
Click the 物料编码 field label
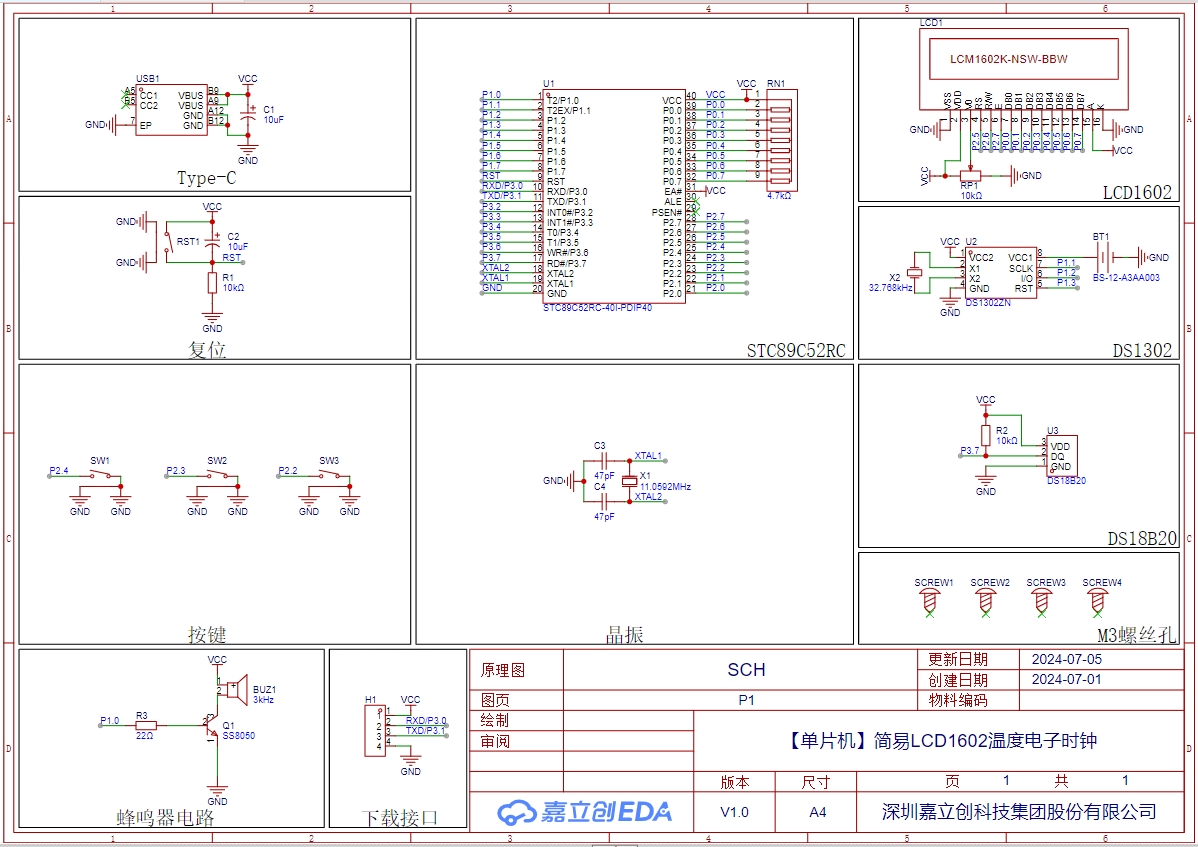tap(958, 700)
